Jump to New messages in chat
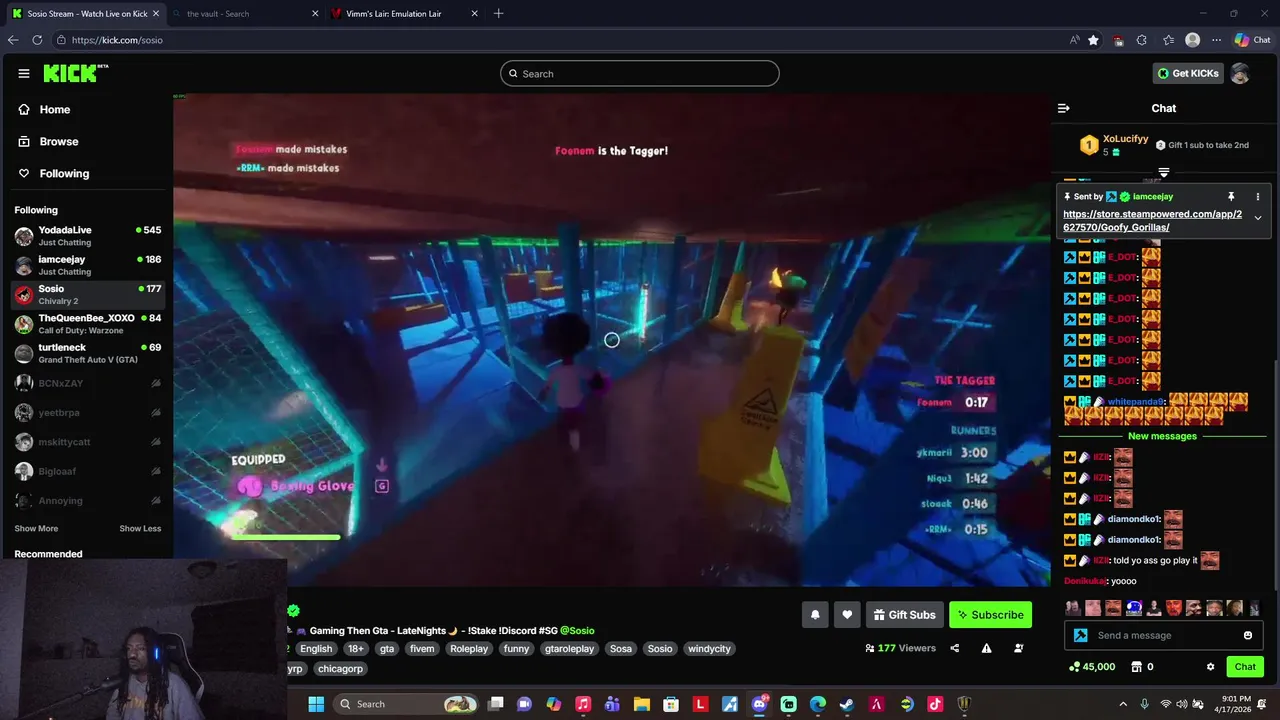Viewport: 1280px width, 720px height. (x=1162, y=436)
